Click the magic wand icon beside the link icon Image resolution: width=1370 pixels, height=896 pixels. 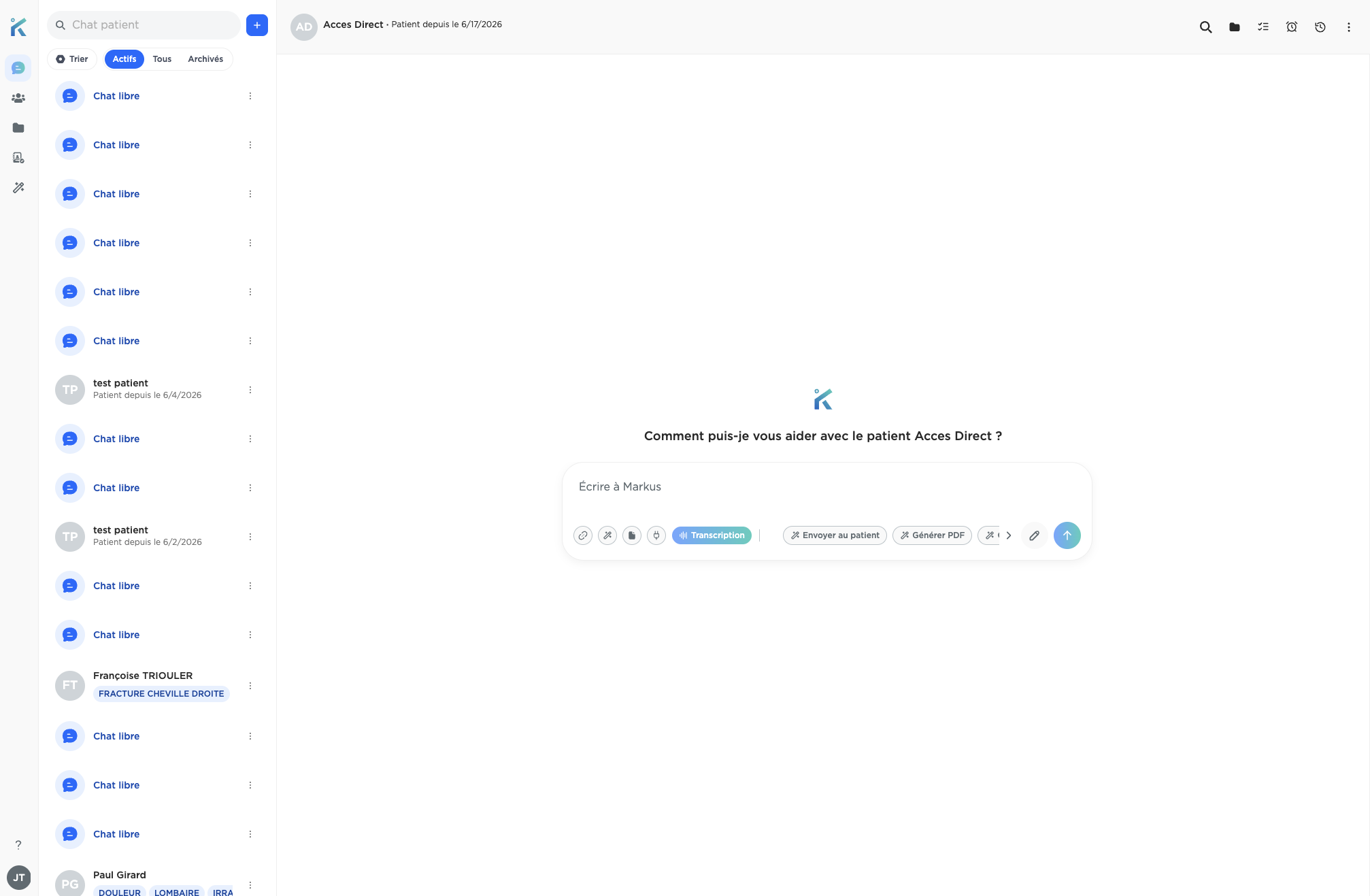607,535
